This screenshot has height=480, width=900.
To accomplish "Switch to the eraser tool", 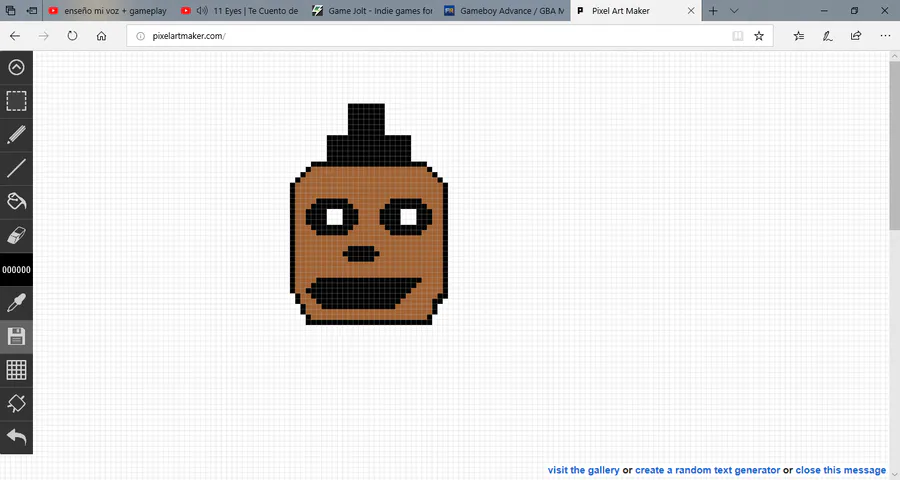I will [16, 235].
